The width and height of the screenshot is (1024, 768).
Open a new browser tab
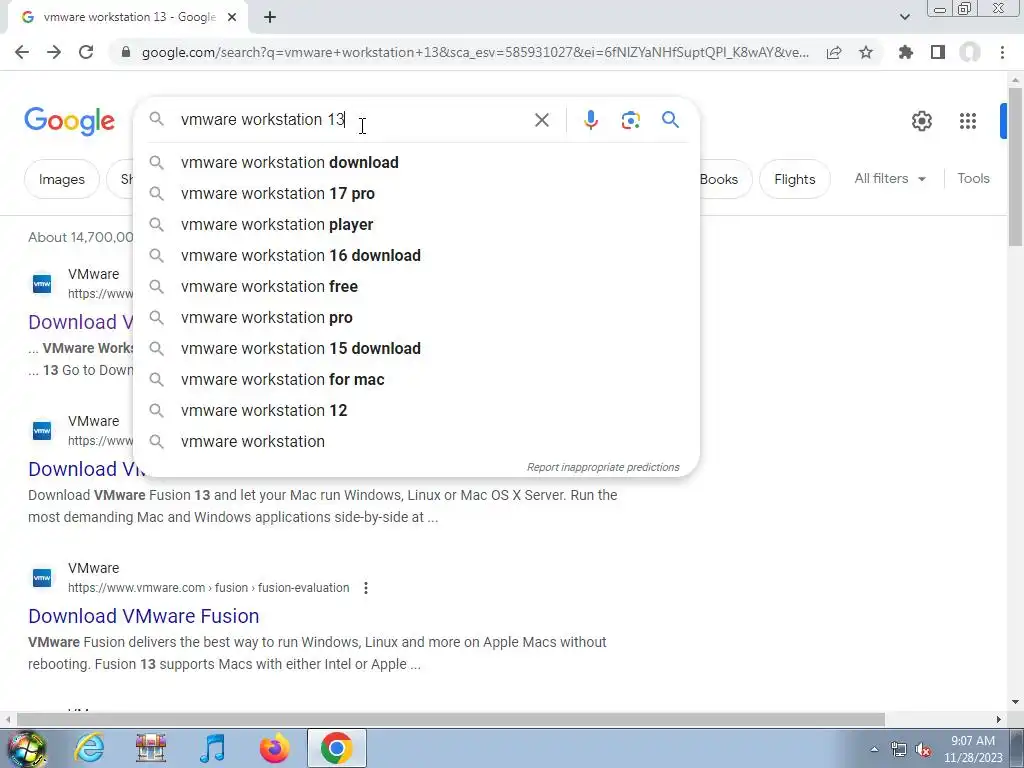[x=270, y=18]
